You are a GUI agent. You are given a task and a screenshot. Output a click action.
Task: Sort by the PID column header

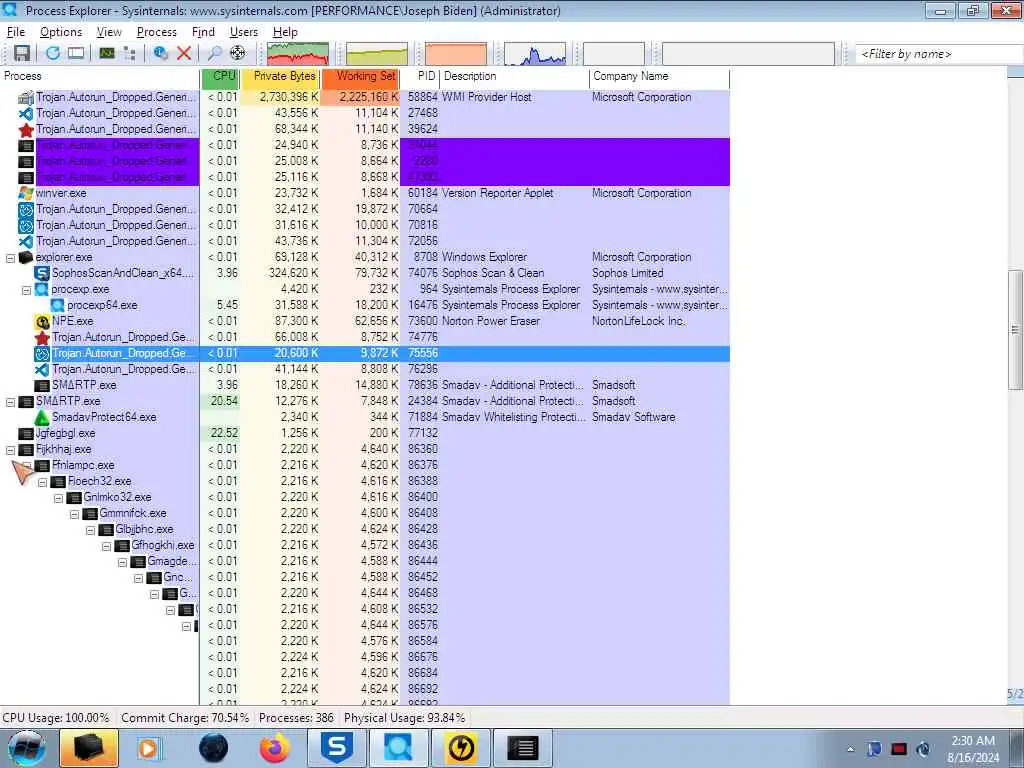[419, 76]
